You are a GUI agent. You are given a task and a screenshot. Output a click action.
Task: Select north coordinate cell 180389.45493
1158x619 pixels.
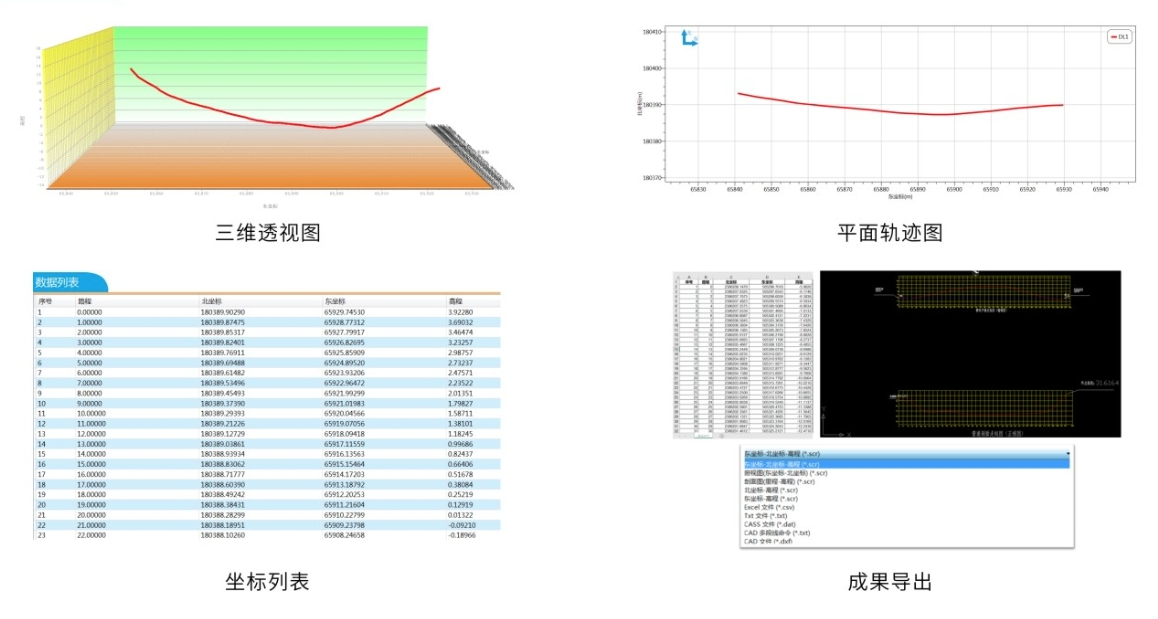coord(222,394)
